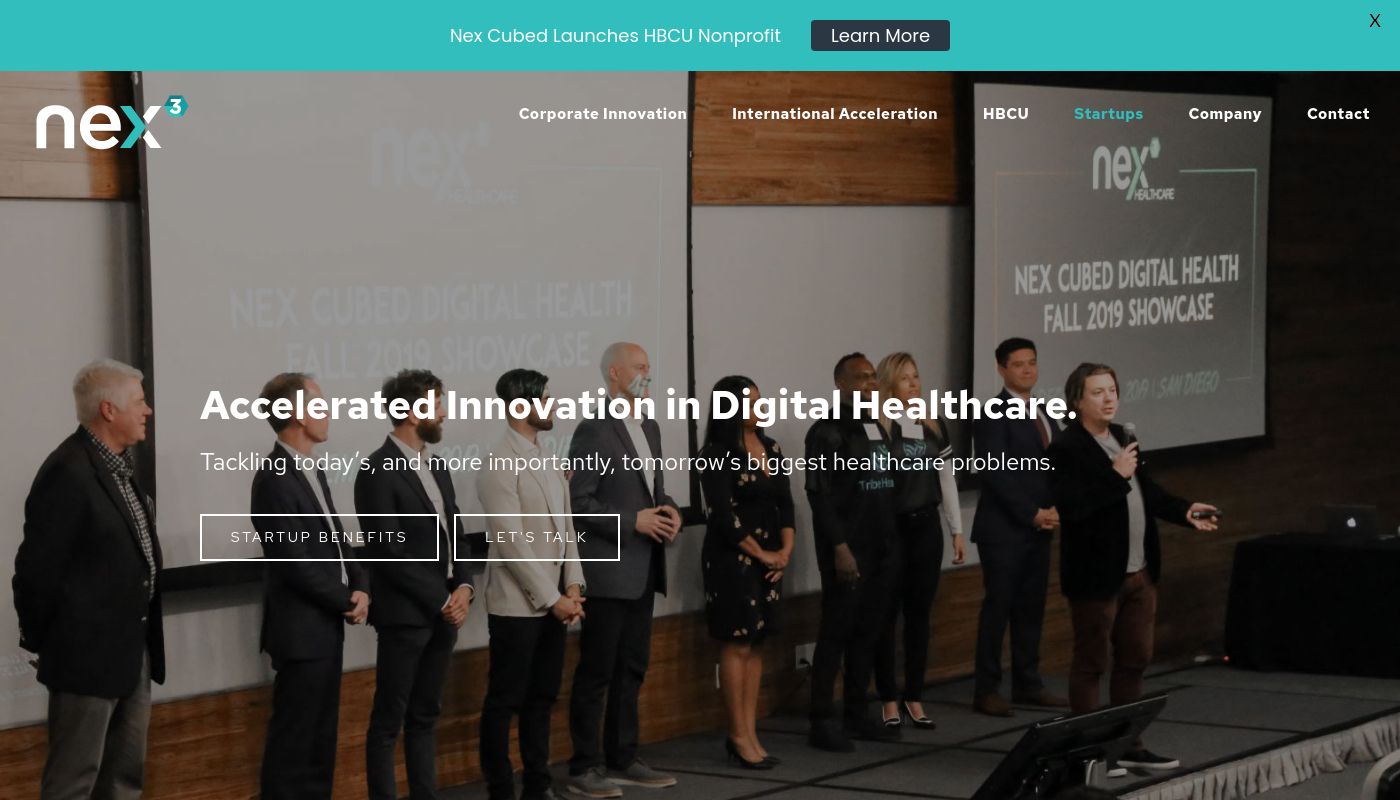
Task: Click the nex cubed logo
Action: point(112,123)
